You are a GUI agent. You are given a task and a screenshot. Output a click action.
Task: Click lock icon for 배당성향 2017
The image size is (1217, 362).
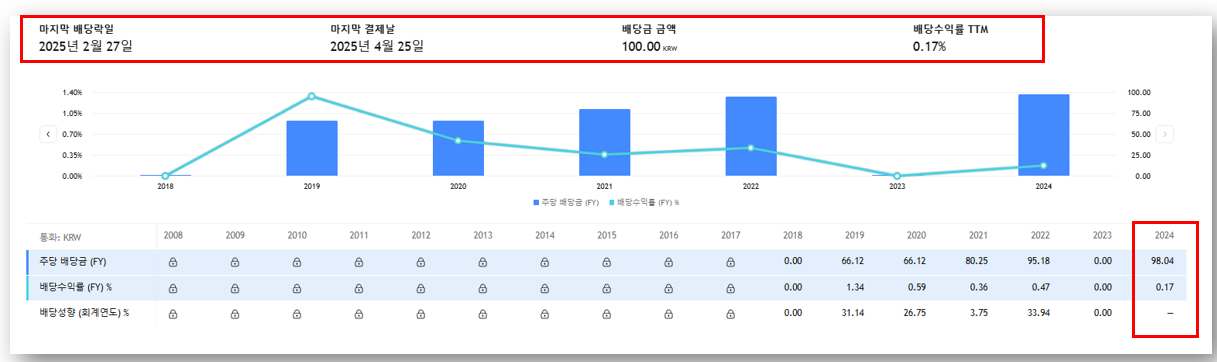(x=730, y=313)
